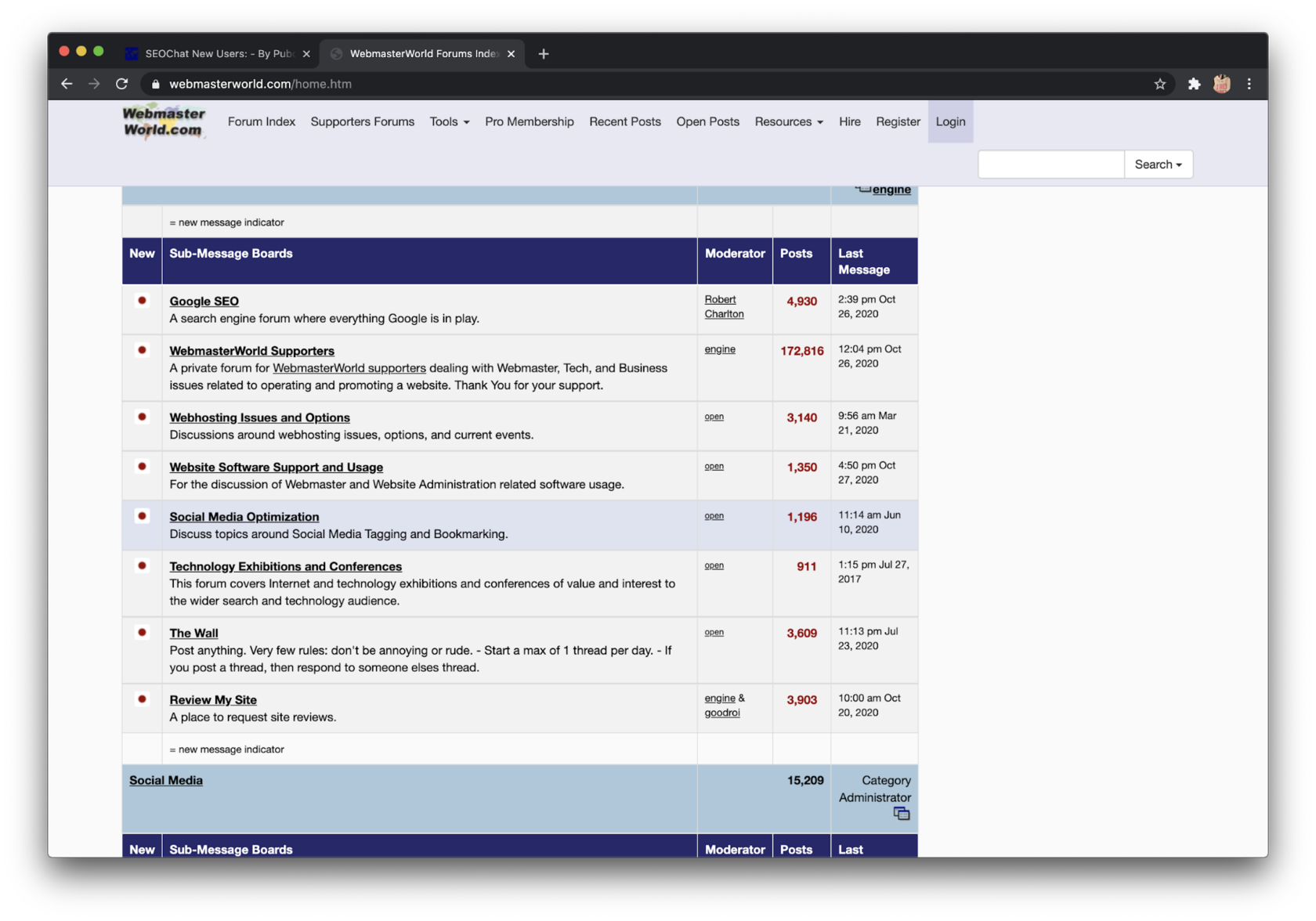The height and width of the screenshot is (921, 1316).
Task: Click new message indicator for Webhosting Issues
Action: click(142, 417)
